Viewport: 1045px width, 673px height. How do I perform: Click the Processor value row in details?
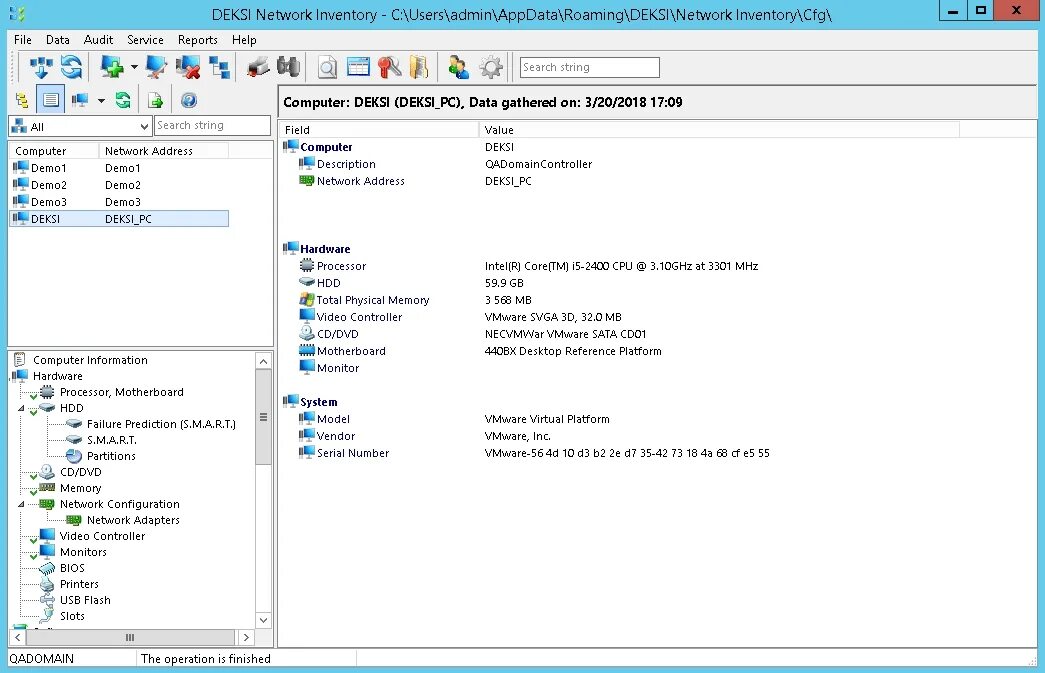tap(620, 266)
